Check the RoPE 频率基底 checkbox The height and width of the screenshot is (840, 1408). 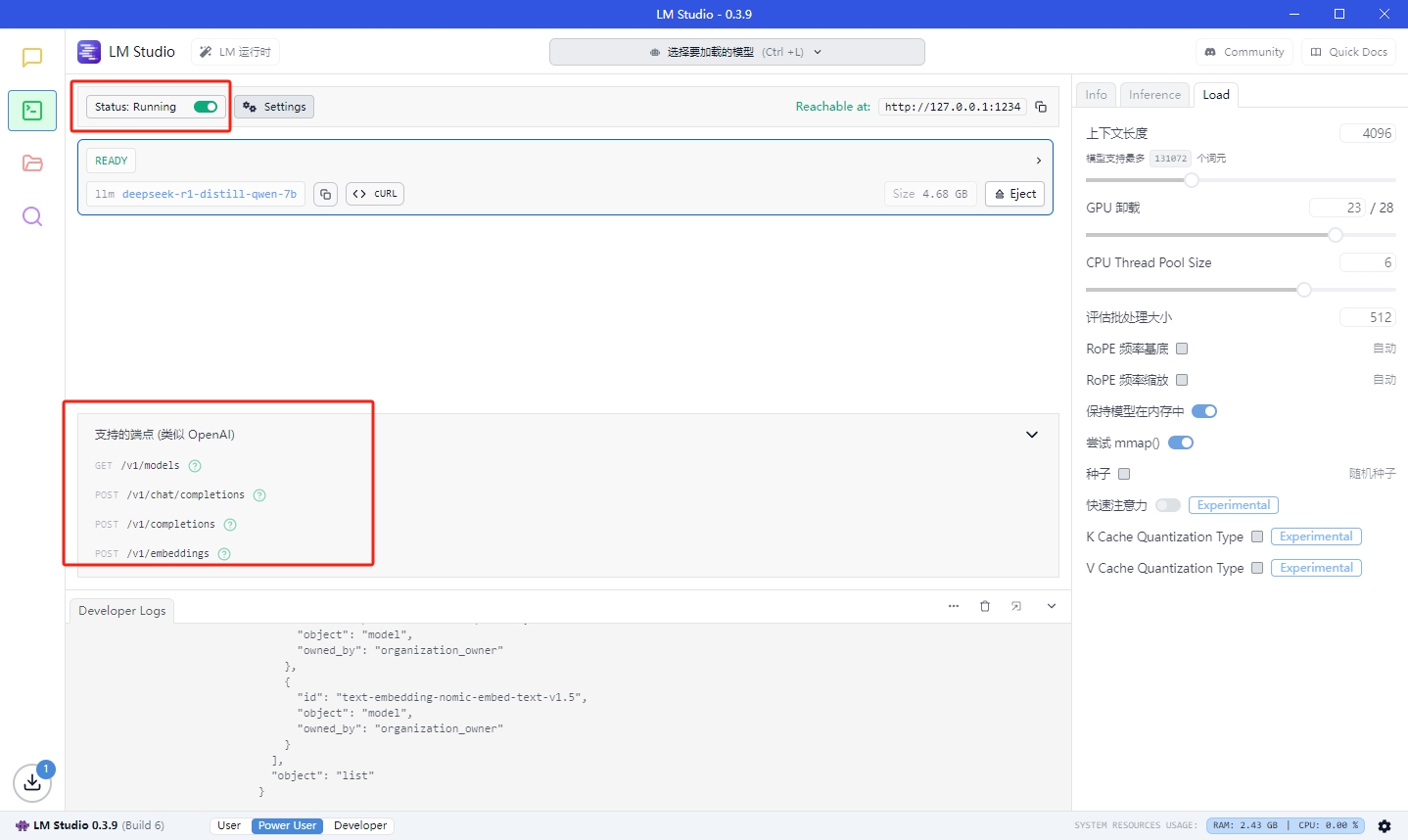1182,349
